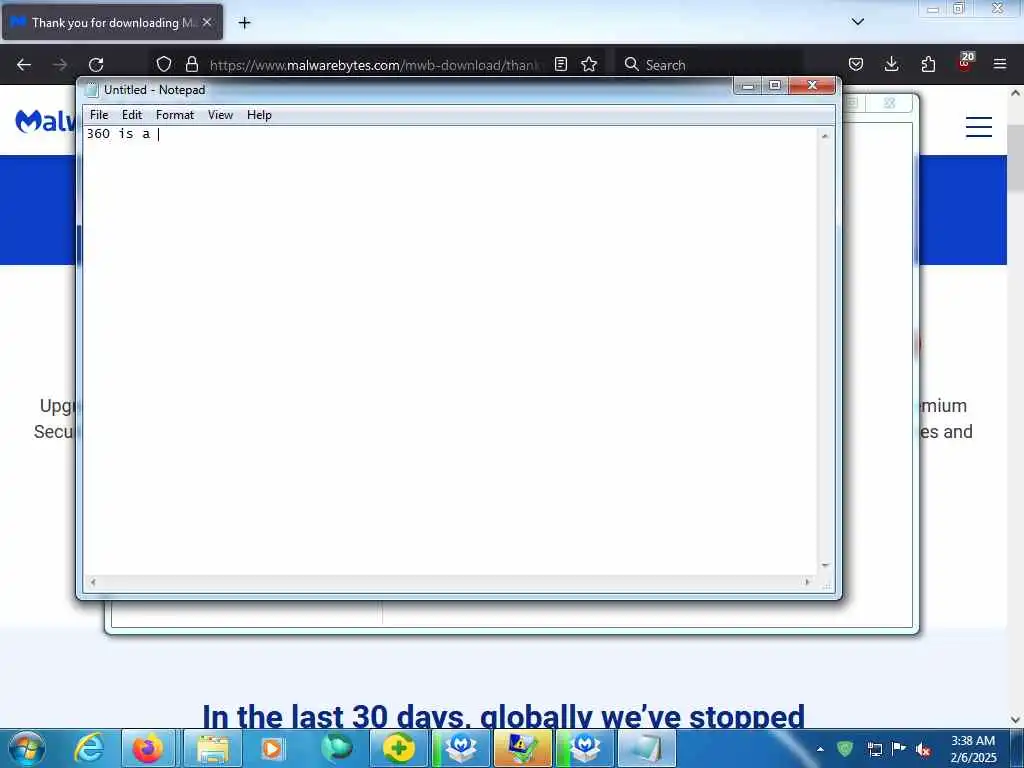Open the Firefox Downloads panel
The image size is (1024, 768).
pos(891,64)
